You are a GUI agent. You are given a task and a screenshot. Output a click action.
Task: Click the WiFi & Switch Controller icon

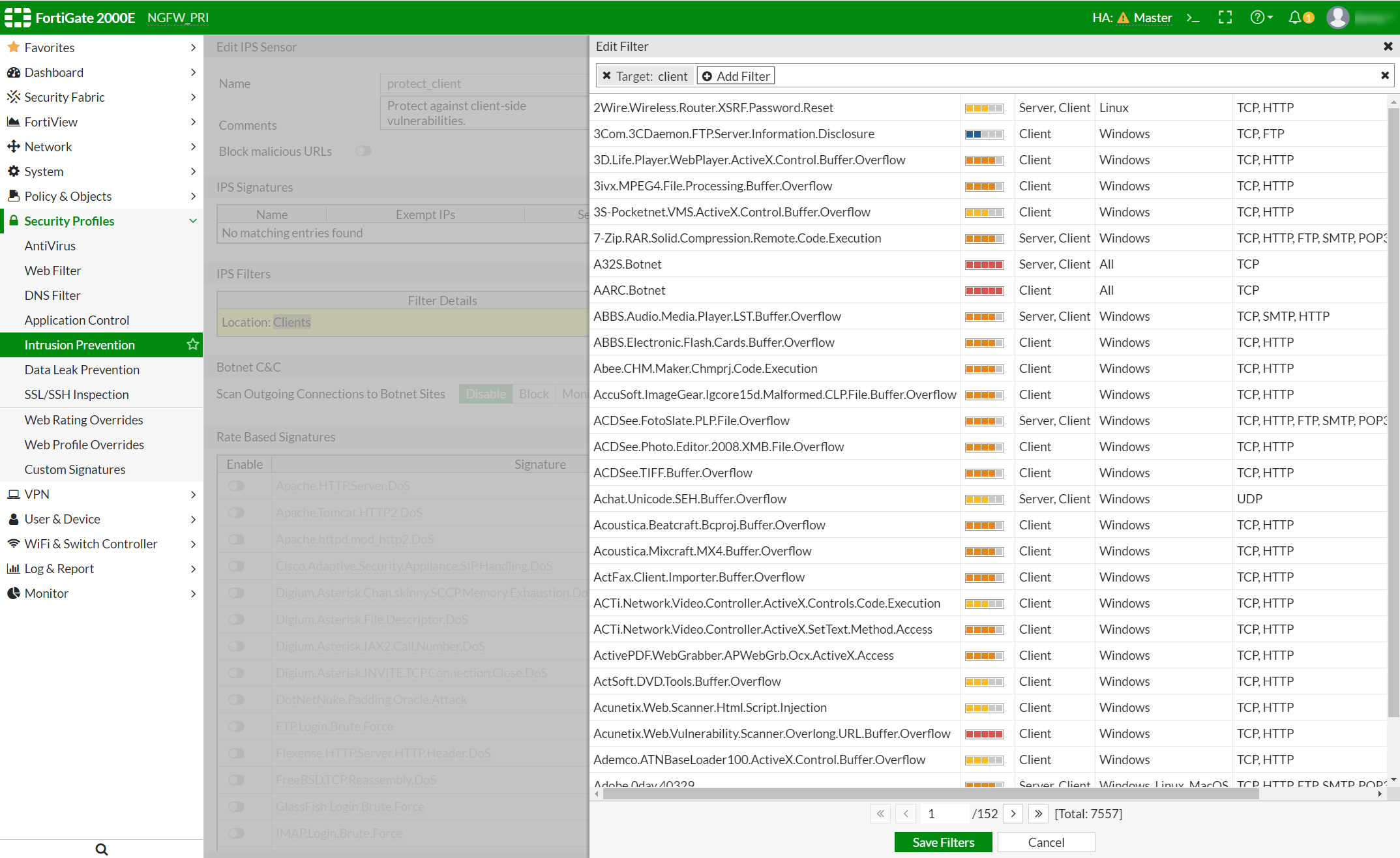13,544
